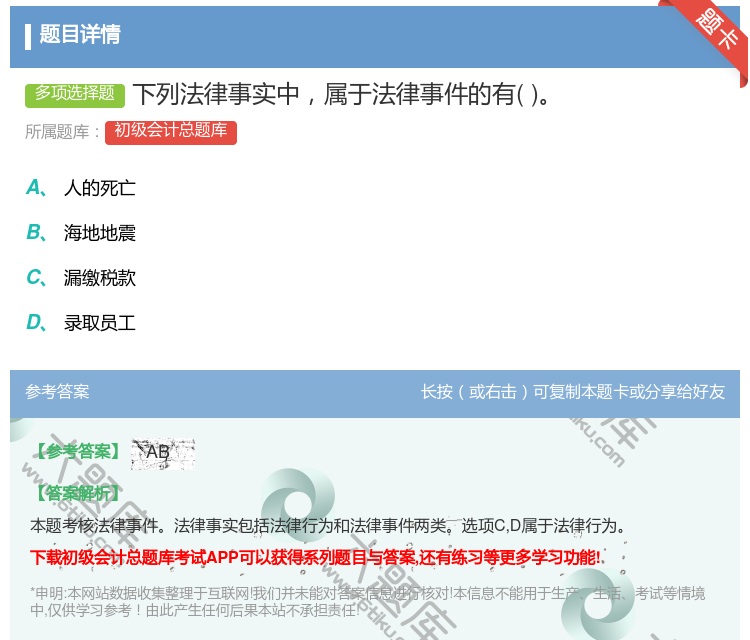Click the 所属题库 label
750x640 pixels.
[62, 132]
